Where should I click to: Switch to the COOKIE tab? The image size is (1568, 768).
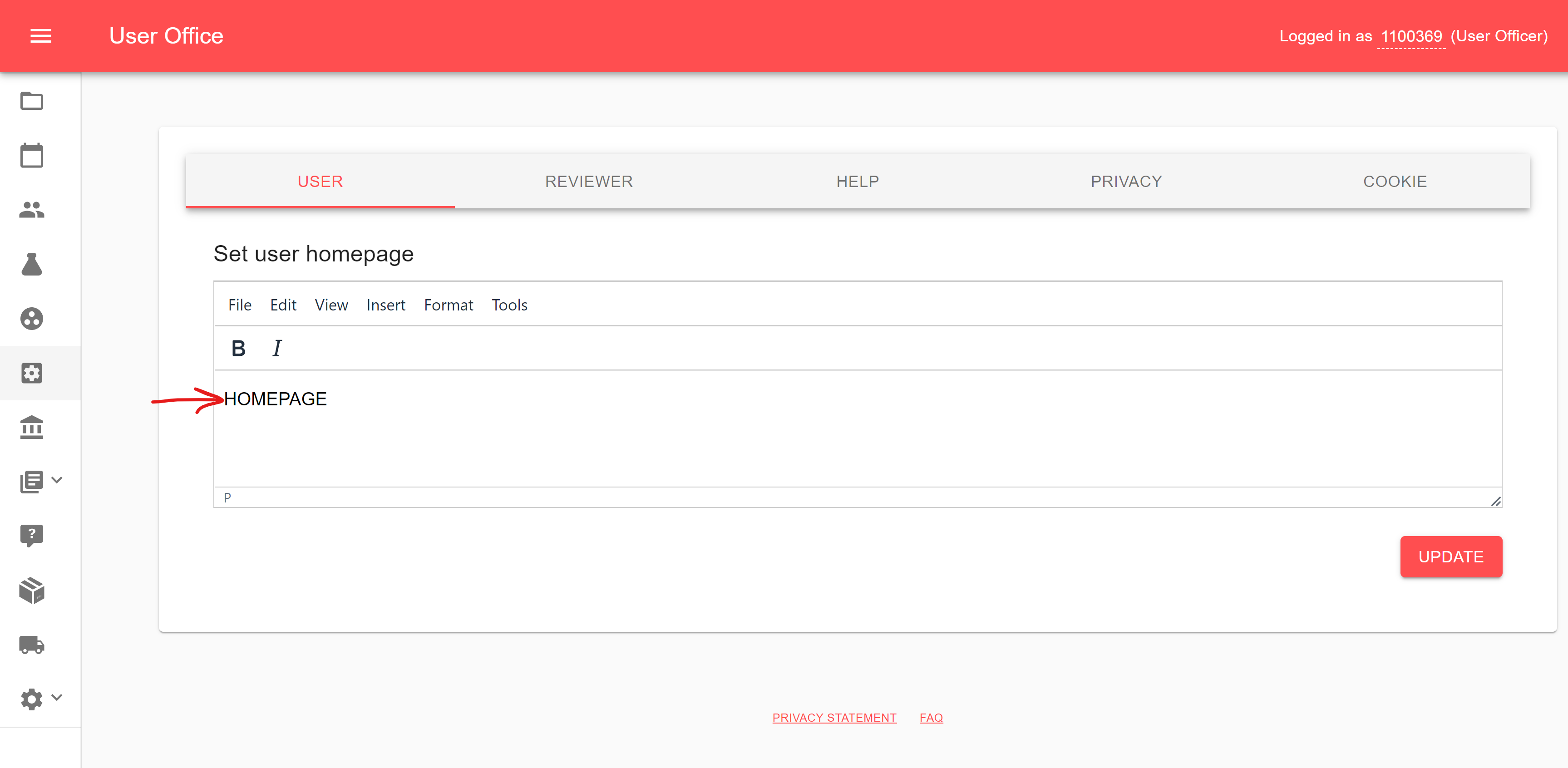pyautogui.click(x=1395, y=182)
